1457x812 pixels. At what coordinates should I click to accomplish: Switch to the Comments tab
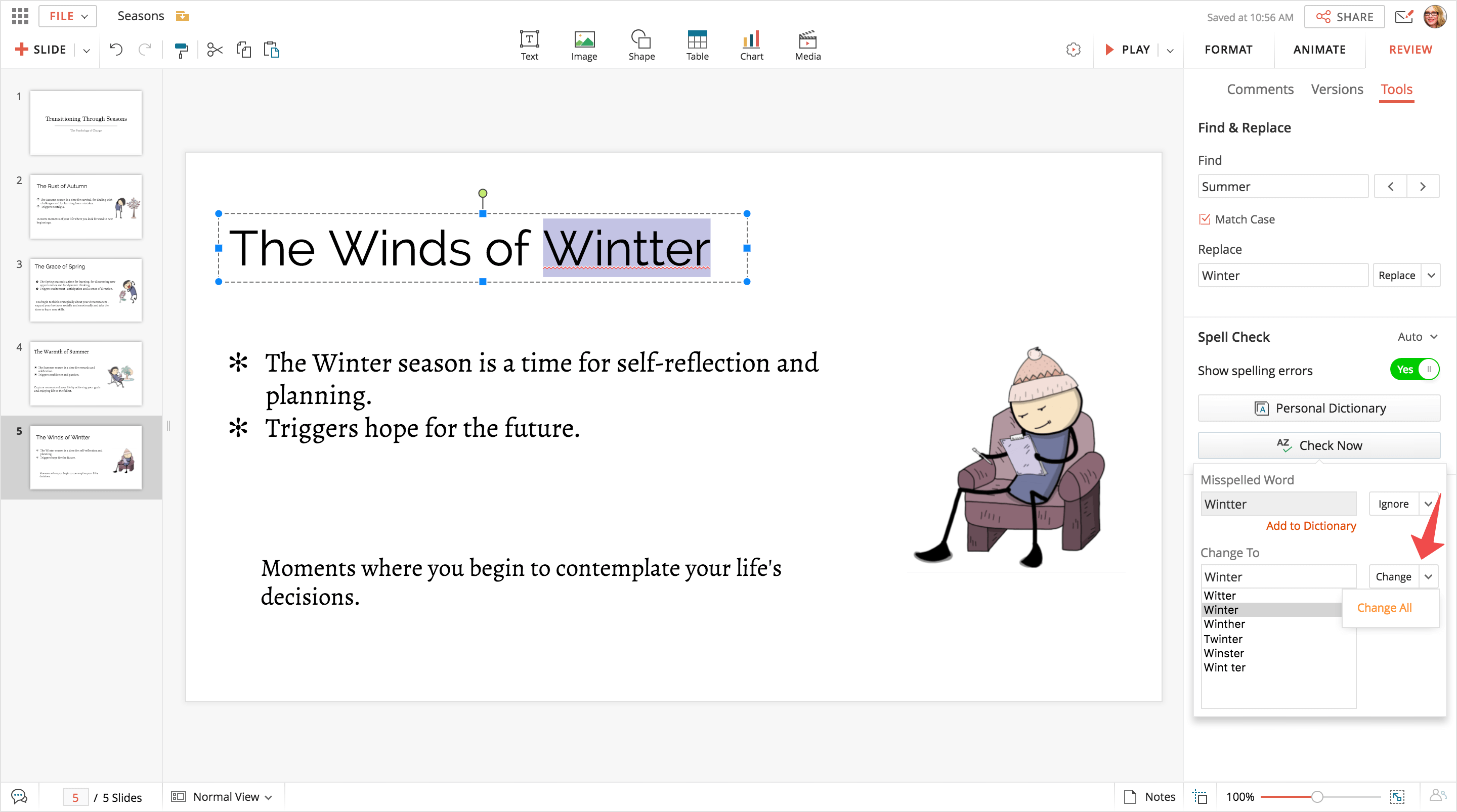pyautogui.click(x=1260, y=89)
